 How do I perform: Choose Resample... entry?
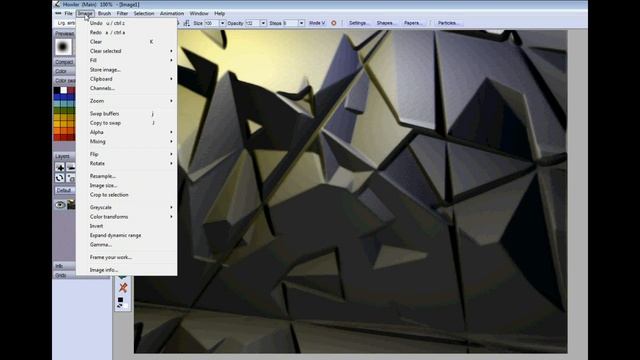pyautogui.click(x=127, y=176)
